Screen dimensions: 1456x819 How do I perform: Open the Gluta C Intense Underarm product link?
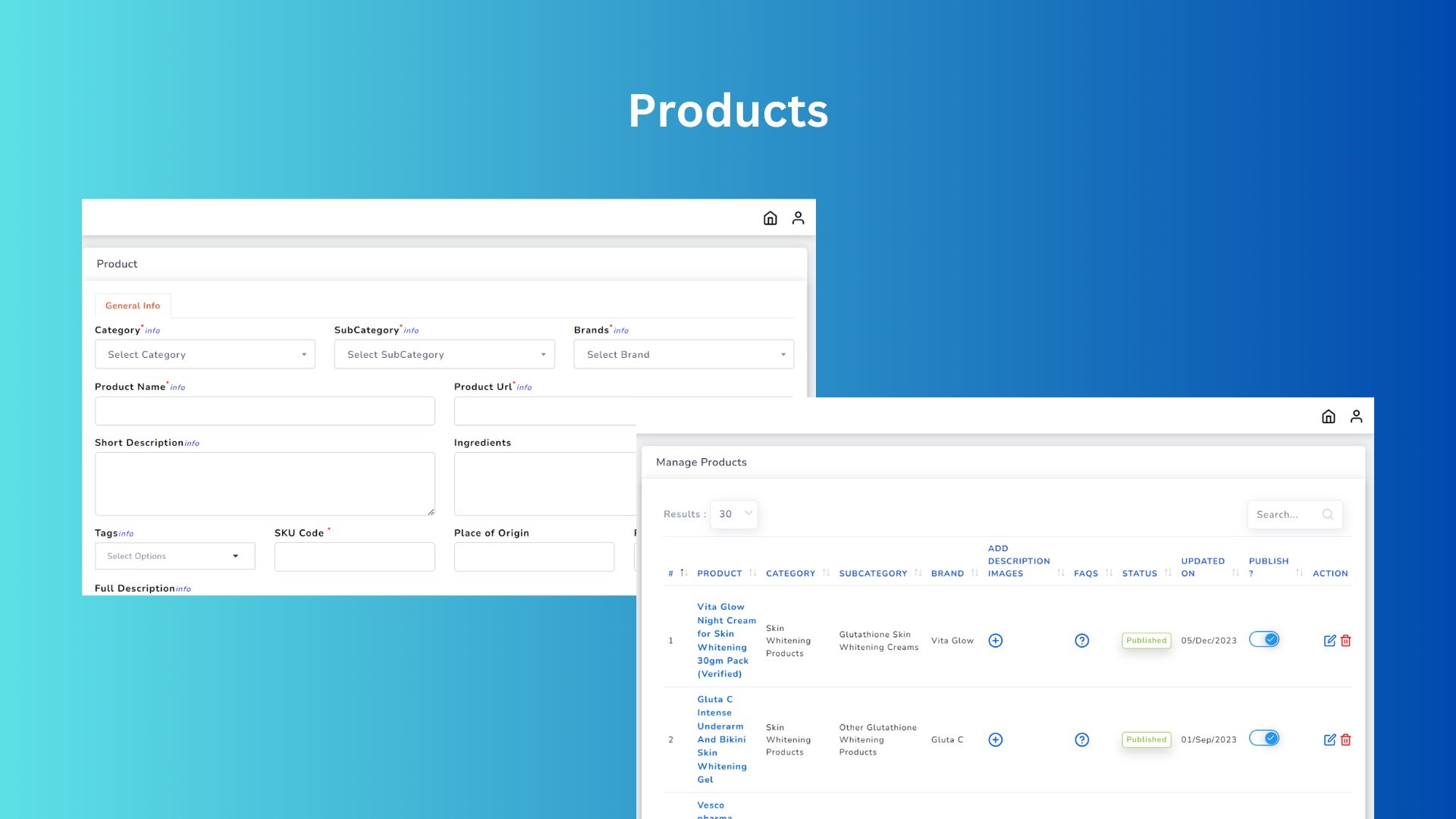(721, 739)
